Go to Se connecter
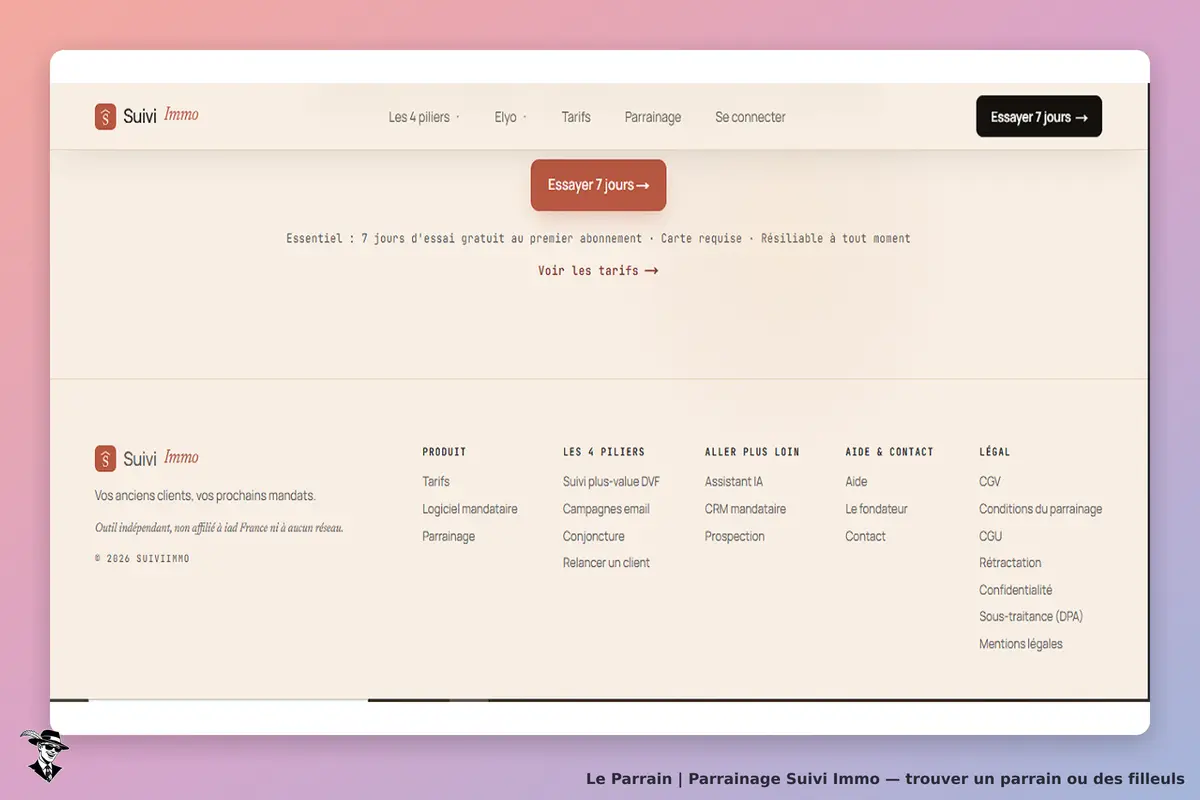Image resolution: width=1200 pixels, height=800 pixels. tap(750, 117)
